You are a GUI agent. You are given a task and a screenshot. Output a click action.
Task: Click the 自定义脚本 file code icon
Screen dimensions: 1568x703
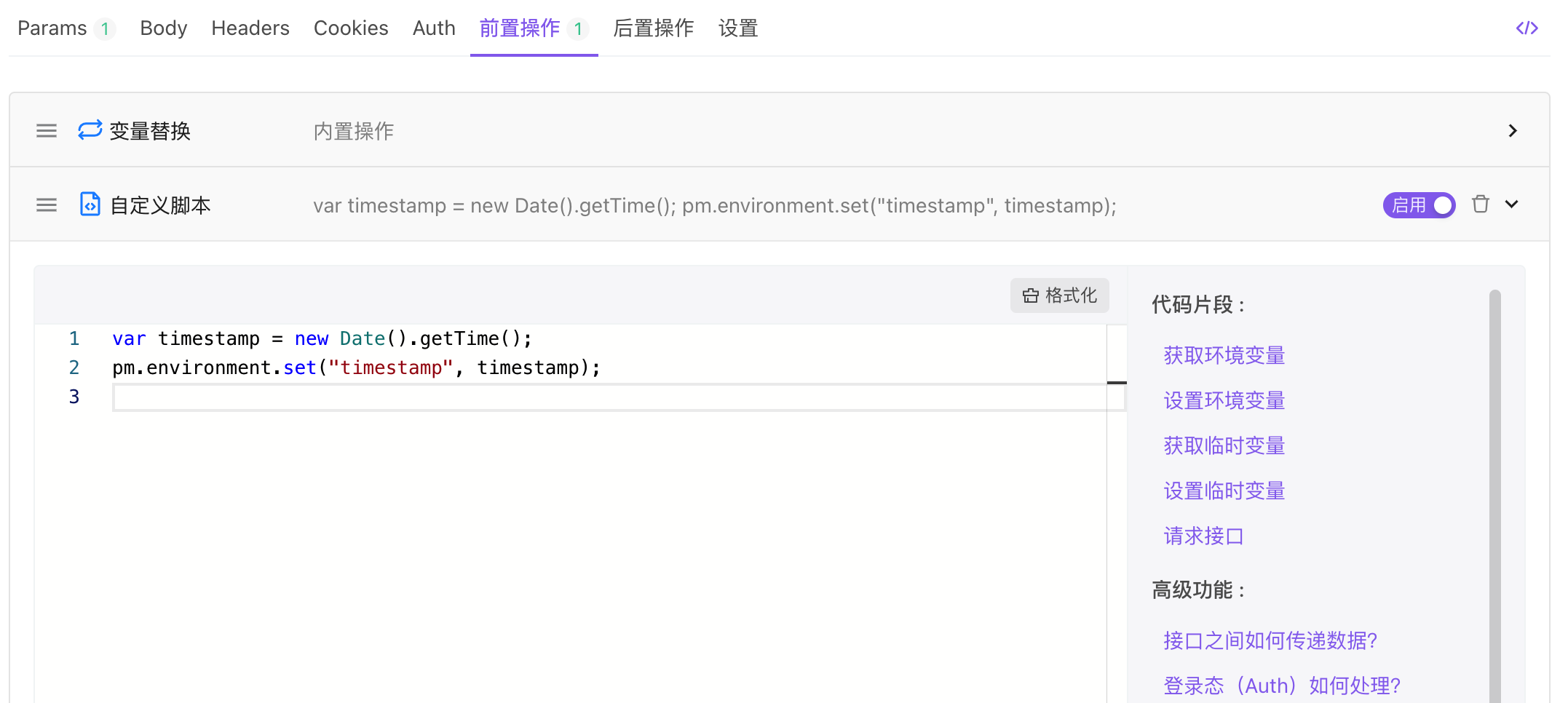click(x=90, y=204)
